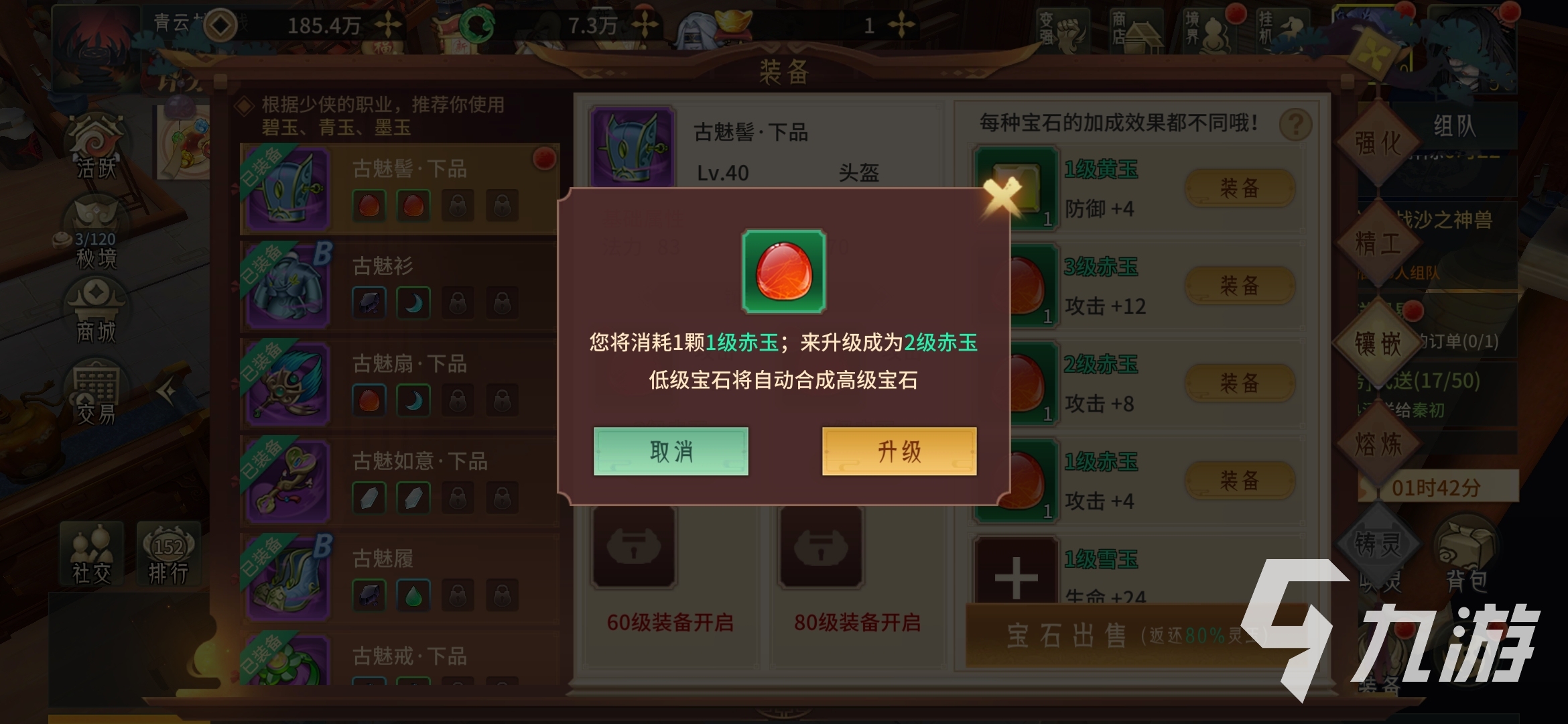Confirm gem upgrade with 升级 button
This screenshot has width=1568, height=724.
click(x=899, y=451)
